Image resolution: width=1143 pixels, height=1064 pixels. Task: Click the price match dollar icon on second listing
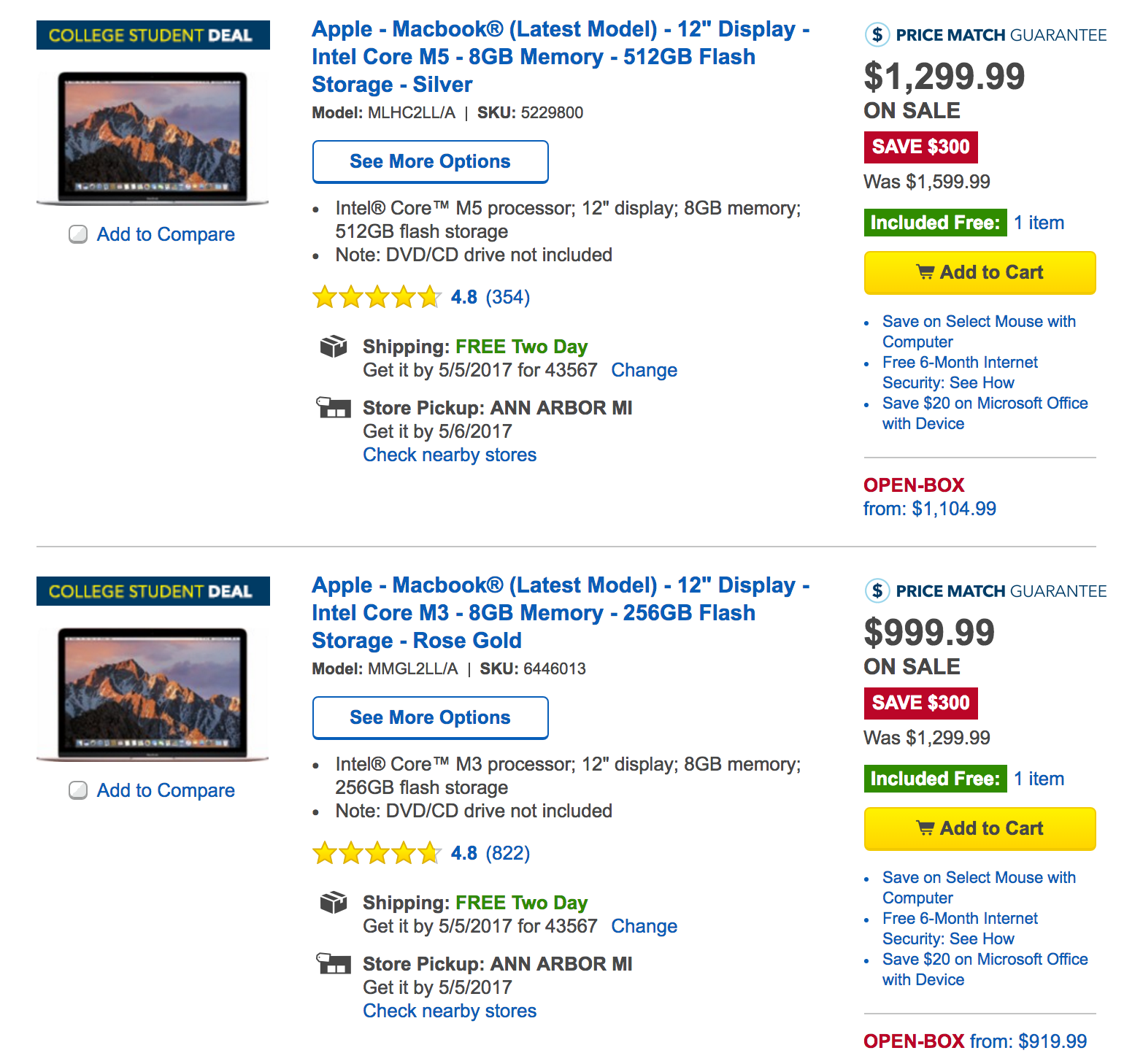tap(877, 590)
